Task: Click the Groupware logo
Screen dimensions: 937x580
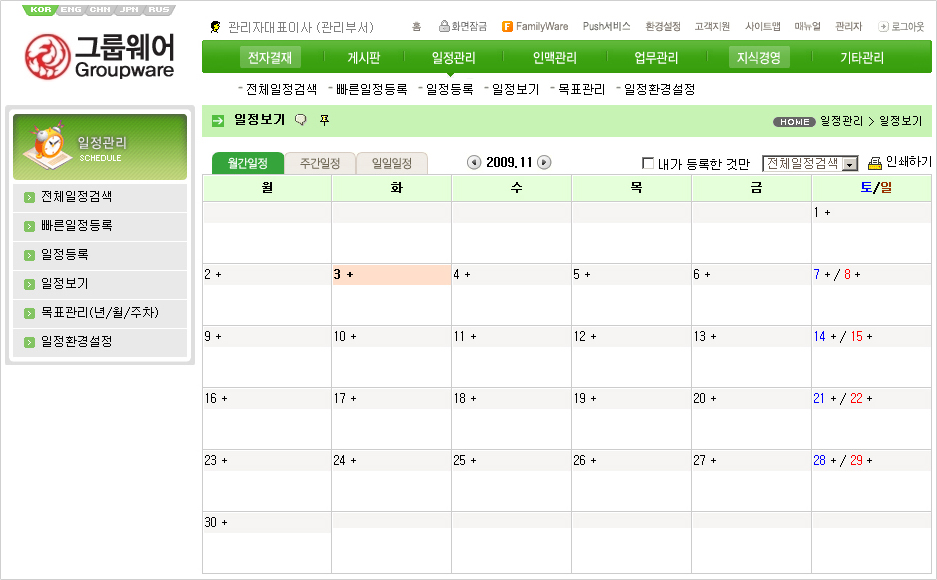Action: (100, 56)
